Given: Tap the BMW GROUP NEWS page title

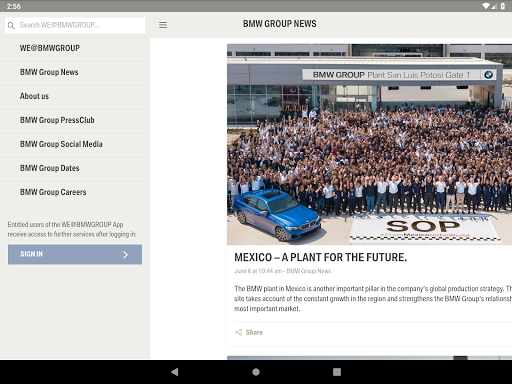Looking at the screenshot, I should pyautogui.click(x=280, y=24).
